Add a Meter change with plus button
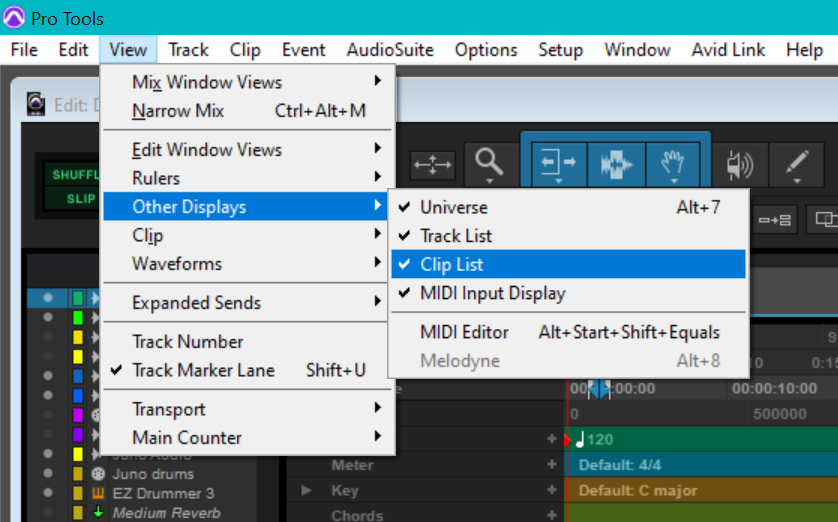 (551, 465)
